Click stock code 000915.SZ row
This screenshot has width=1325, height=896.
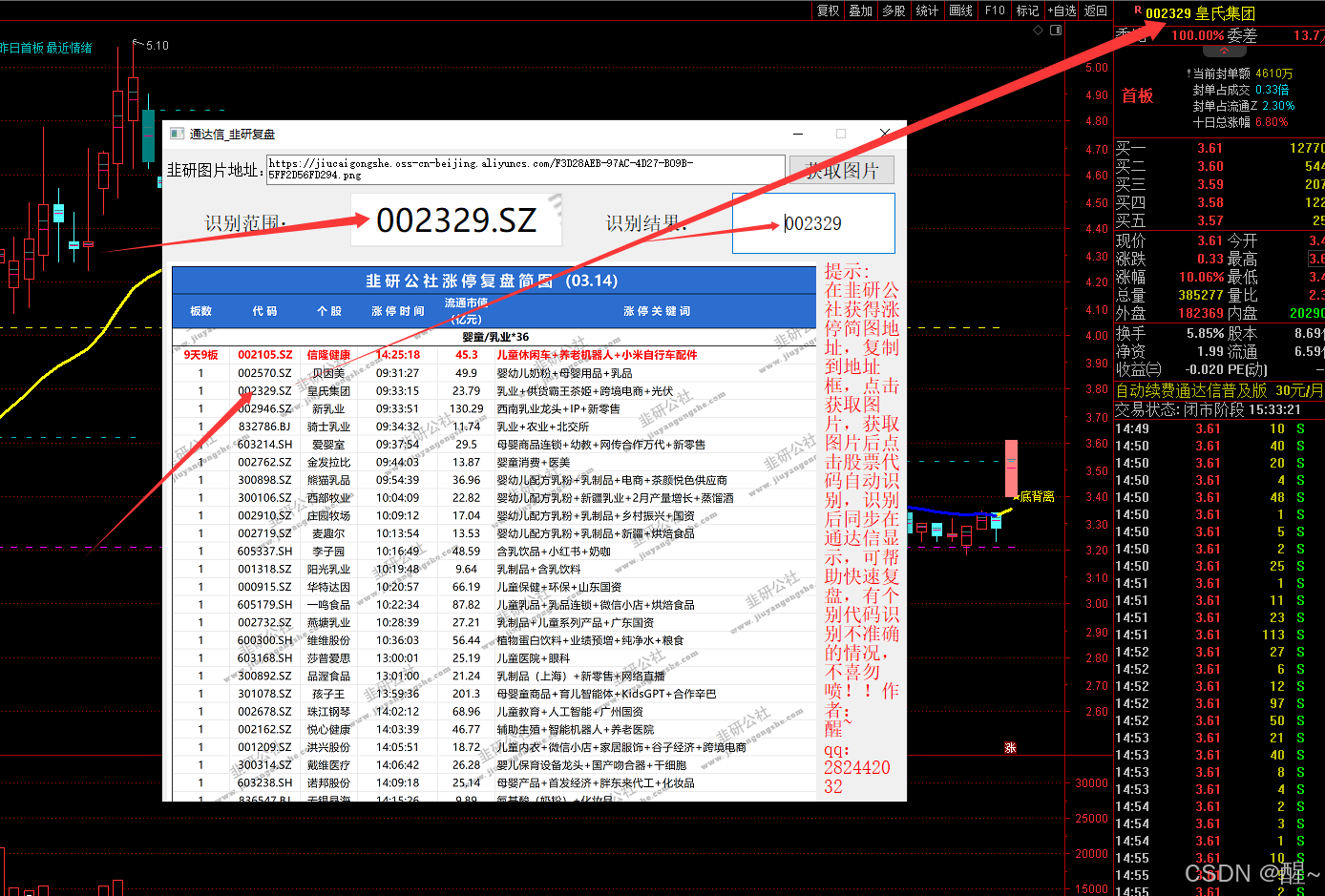265,587
